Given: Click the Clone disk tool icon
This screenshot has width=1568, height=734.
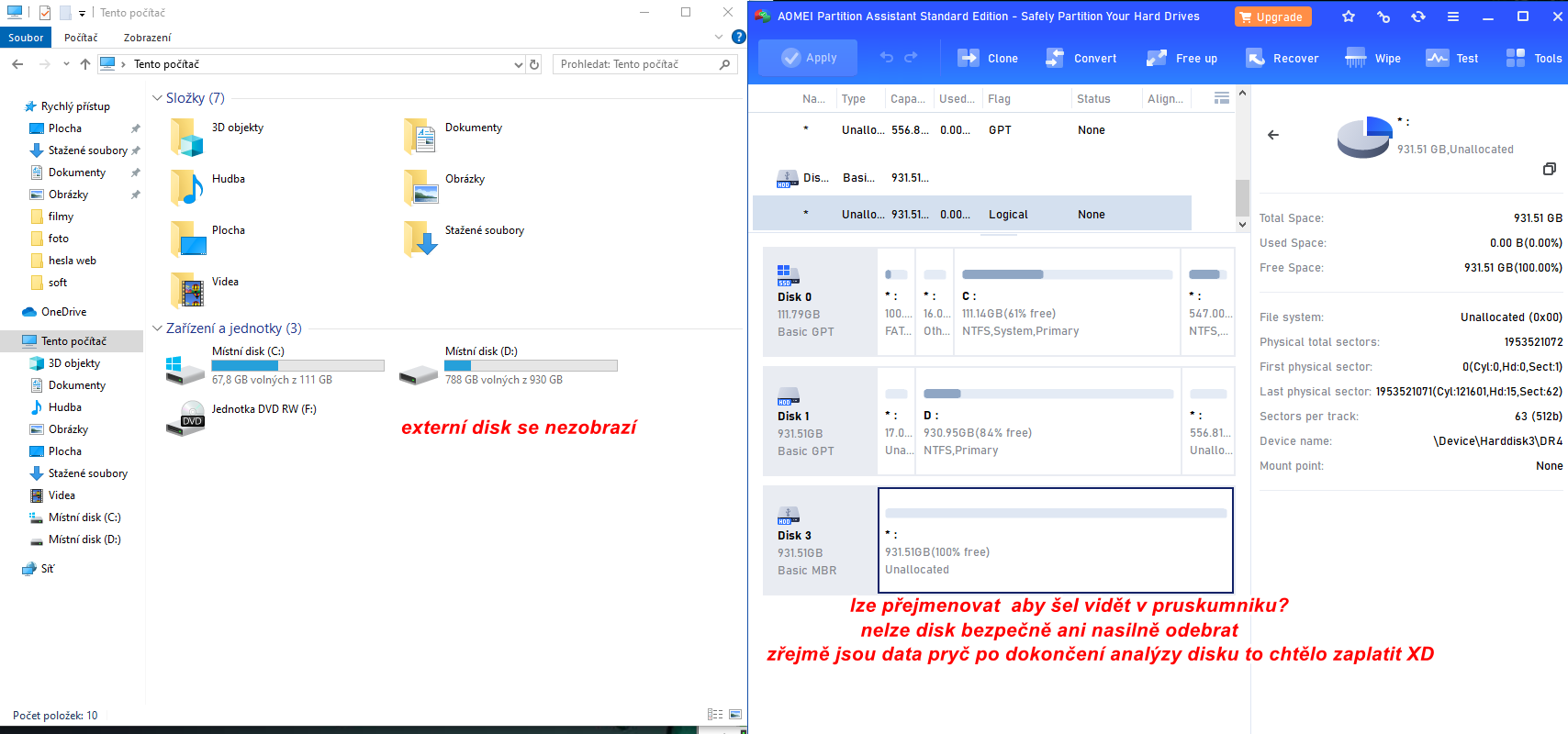Looking at the screenshot, I should 969,58.
